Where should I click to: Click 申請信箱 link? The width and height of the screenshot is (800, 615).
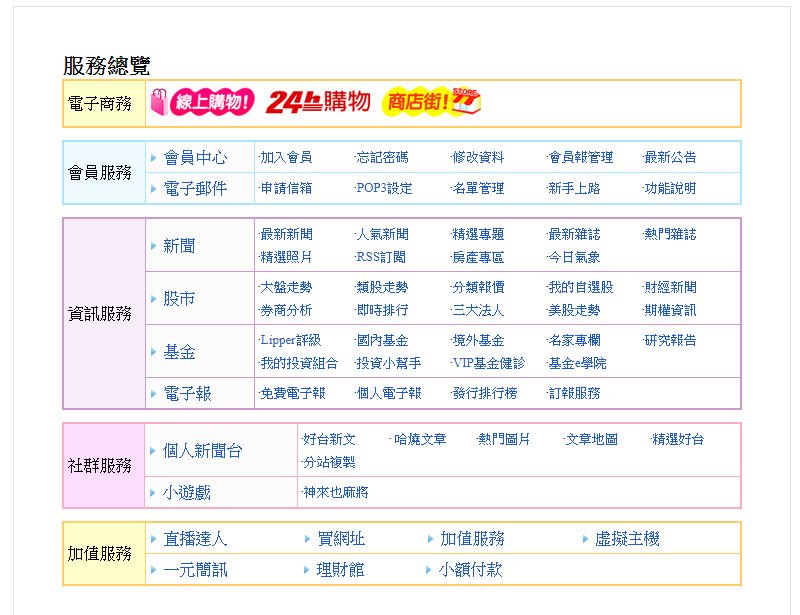(x=286, y=188)
